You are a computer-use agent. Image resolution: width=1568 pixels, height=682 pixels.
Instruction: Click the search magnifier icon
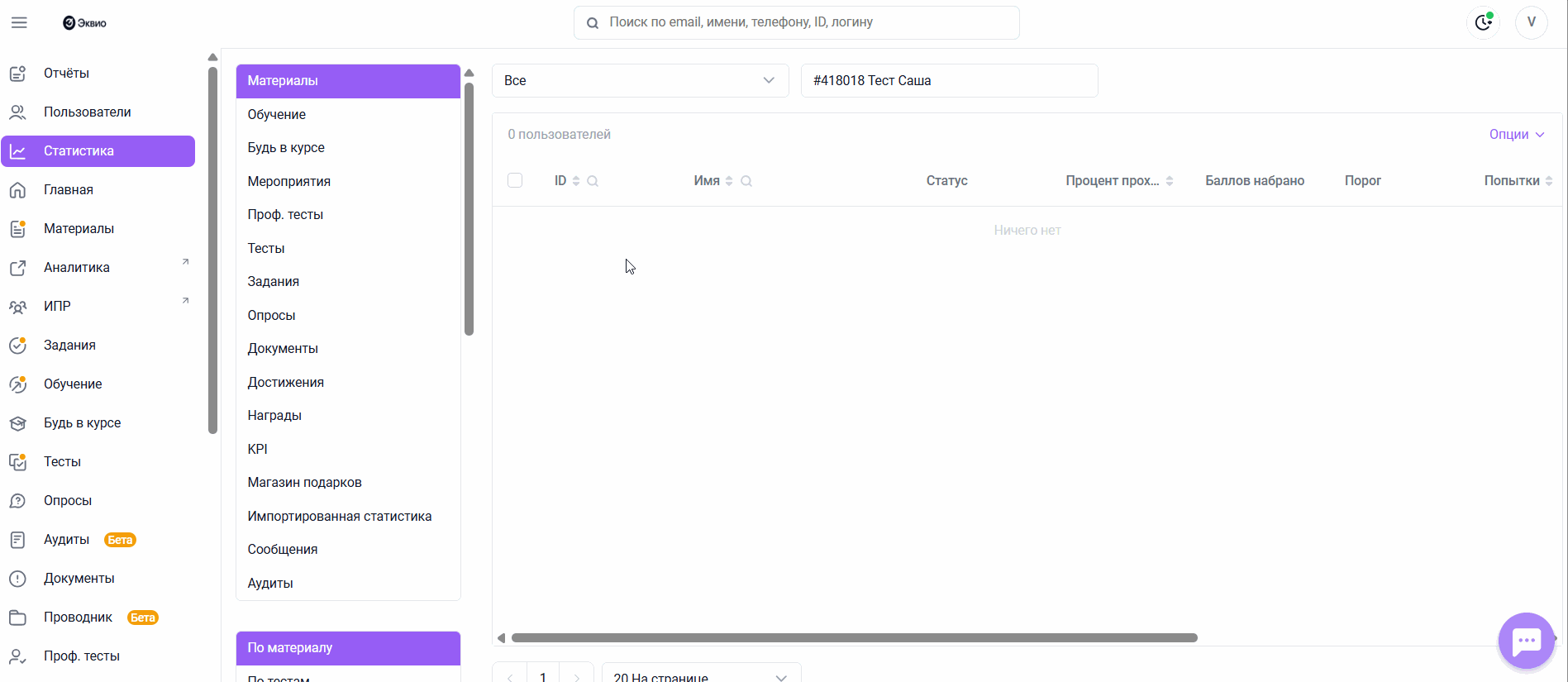[593, 23]
